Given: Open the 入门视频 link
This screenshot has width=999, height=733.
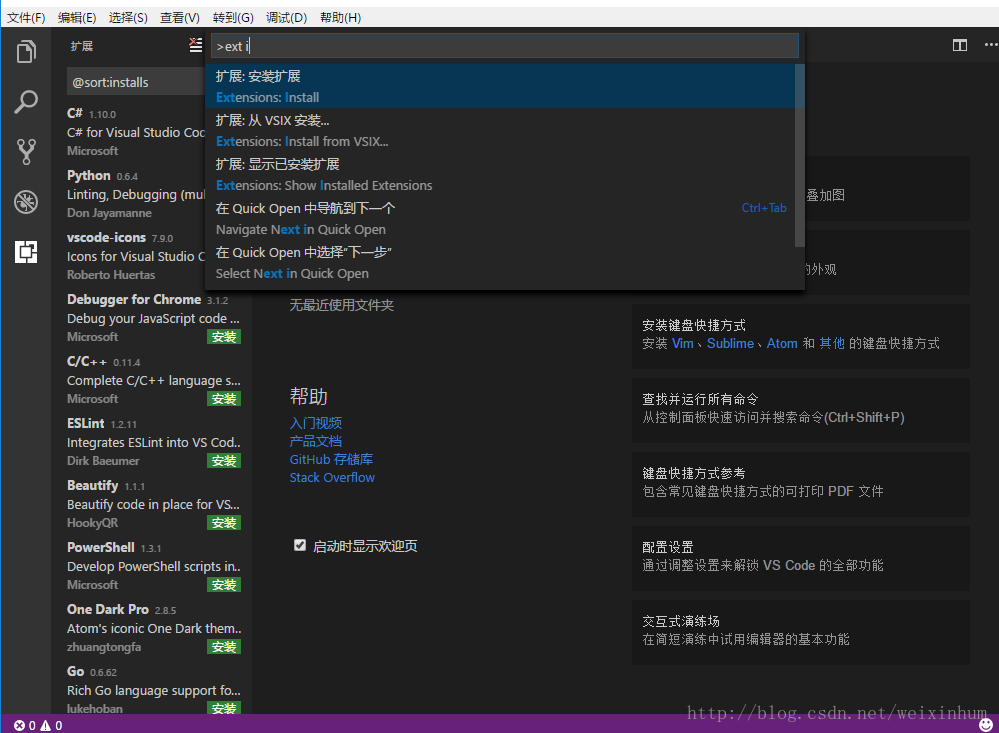Looking at the screenshot, I should (x=315, y=423).
